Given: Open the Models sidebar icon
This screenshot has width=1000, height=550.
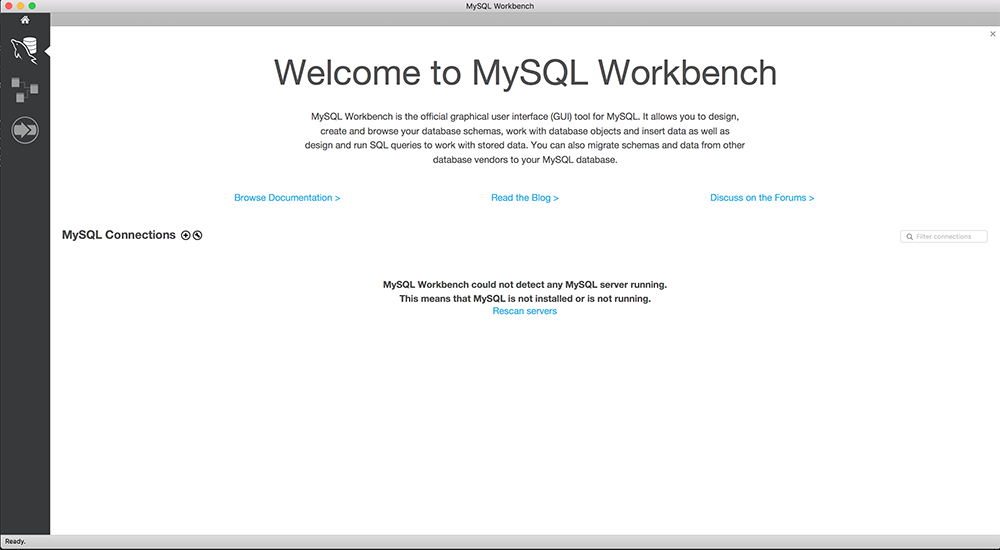Looking at the screenshot, I should point(24,90).
